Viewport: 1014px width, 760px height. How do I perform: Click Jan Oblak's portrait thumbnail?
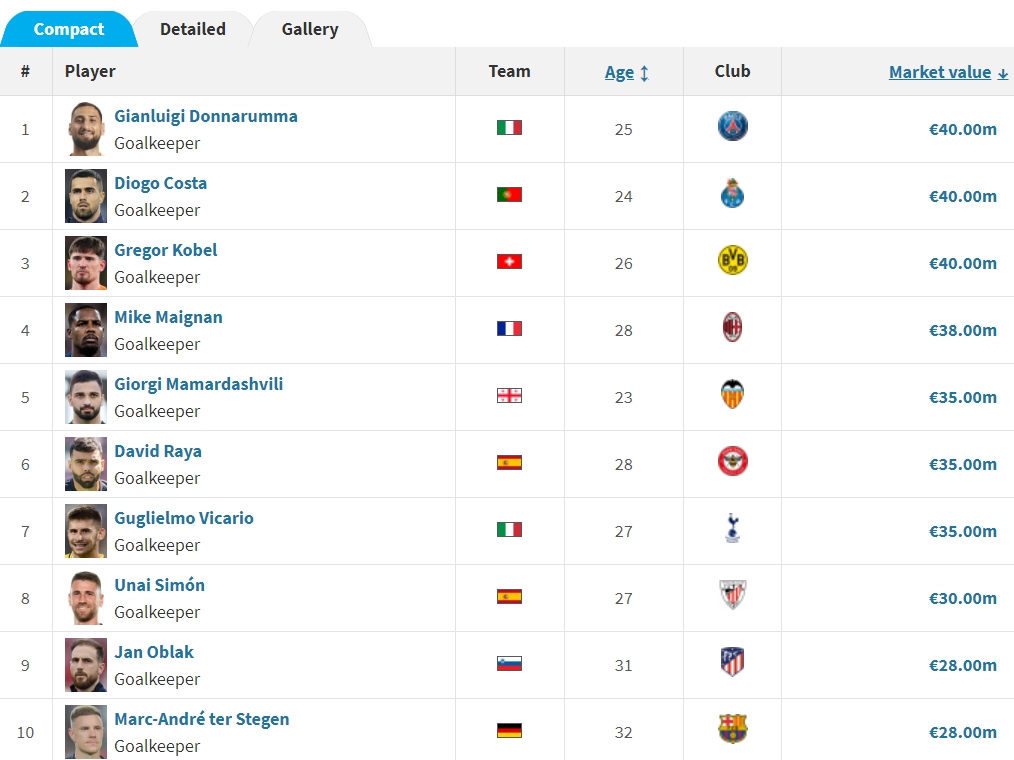86,665
